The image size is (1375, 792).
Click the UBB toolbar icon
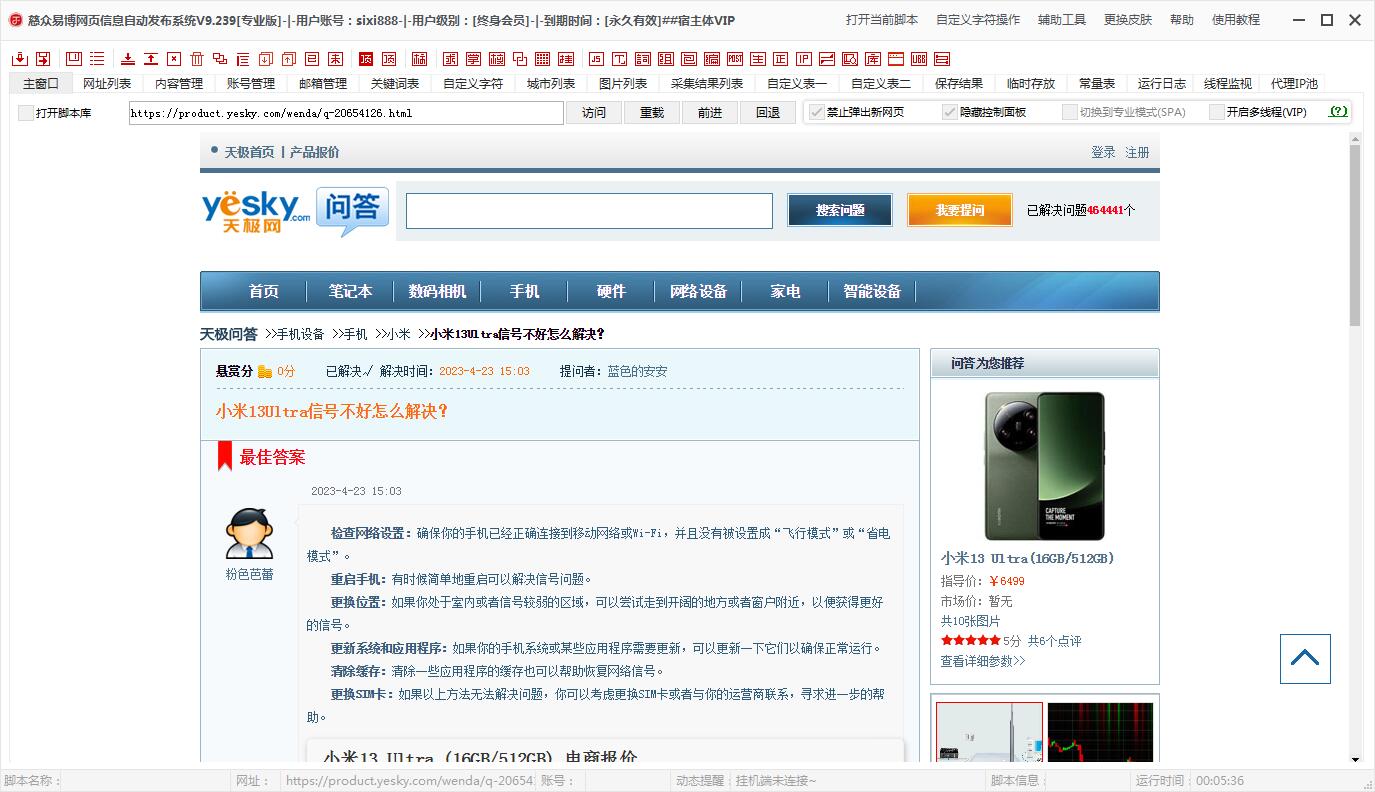[919, 59]
